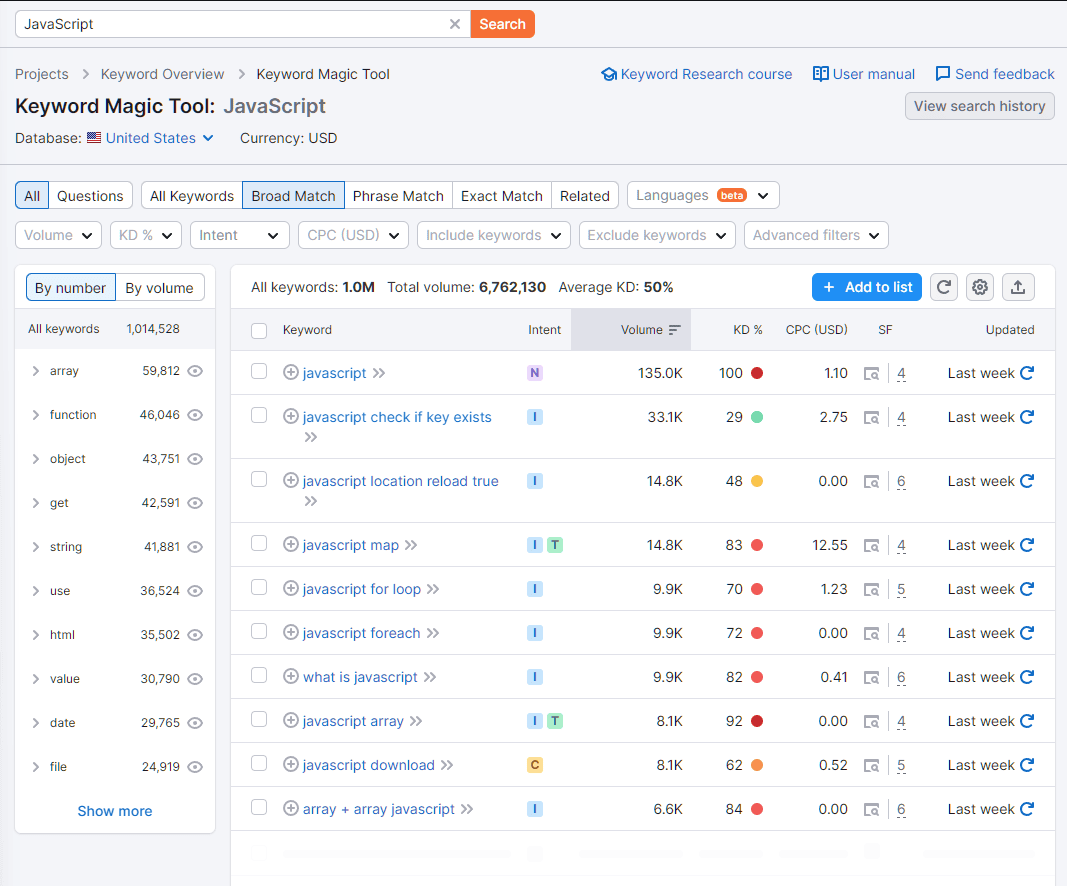This screenshot has height=886, width=1067.
Task: Toggle eye icon for 'file' group
Action: 195,767
